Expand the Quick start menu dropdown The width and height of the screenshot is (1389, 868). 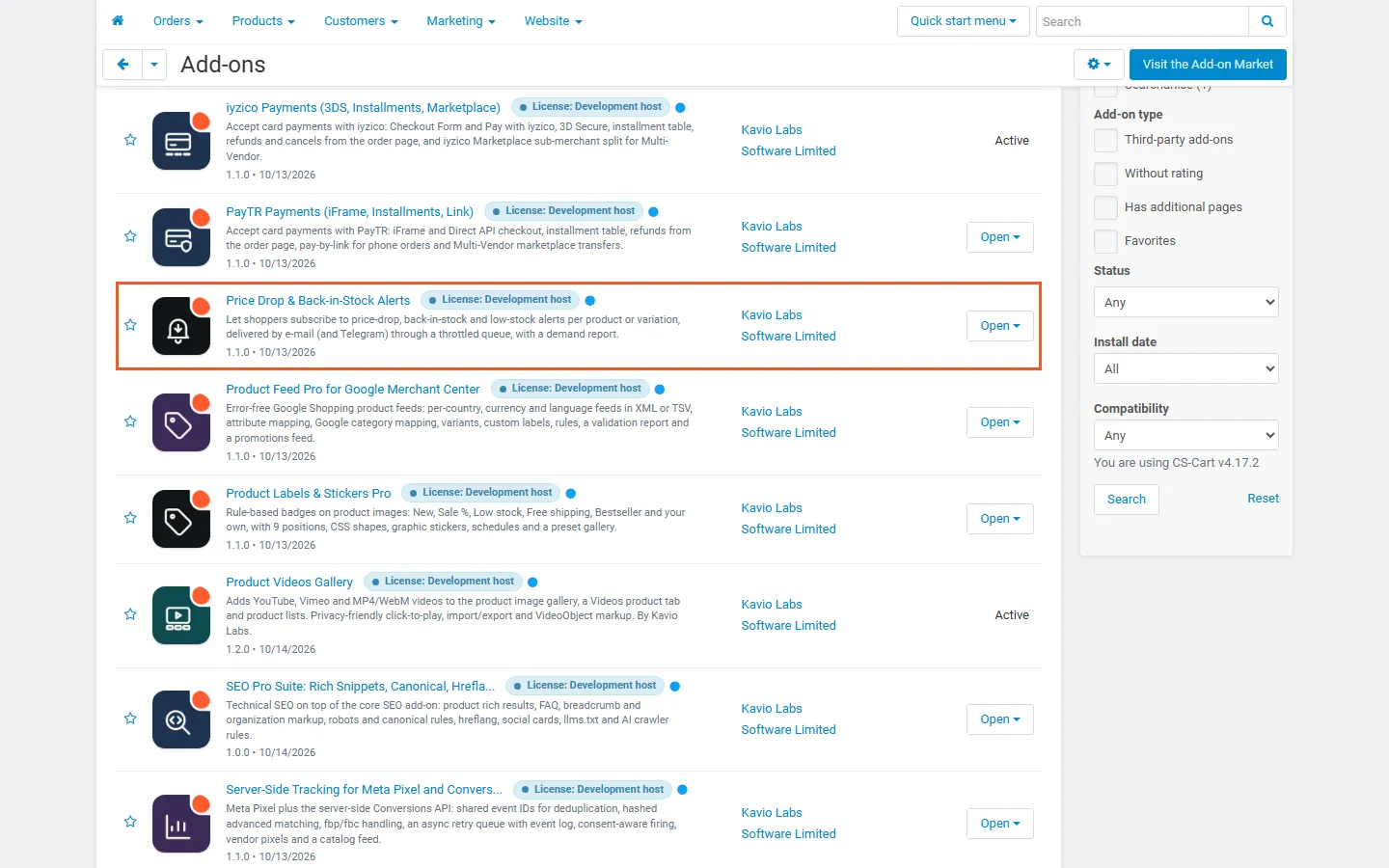click(963, 21)
